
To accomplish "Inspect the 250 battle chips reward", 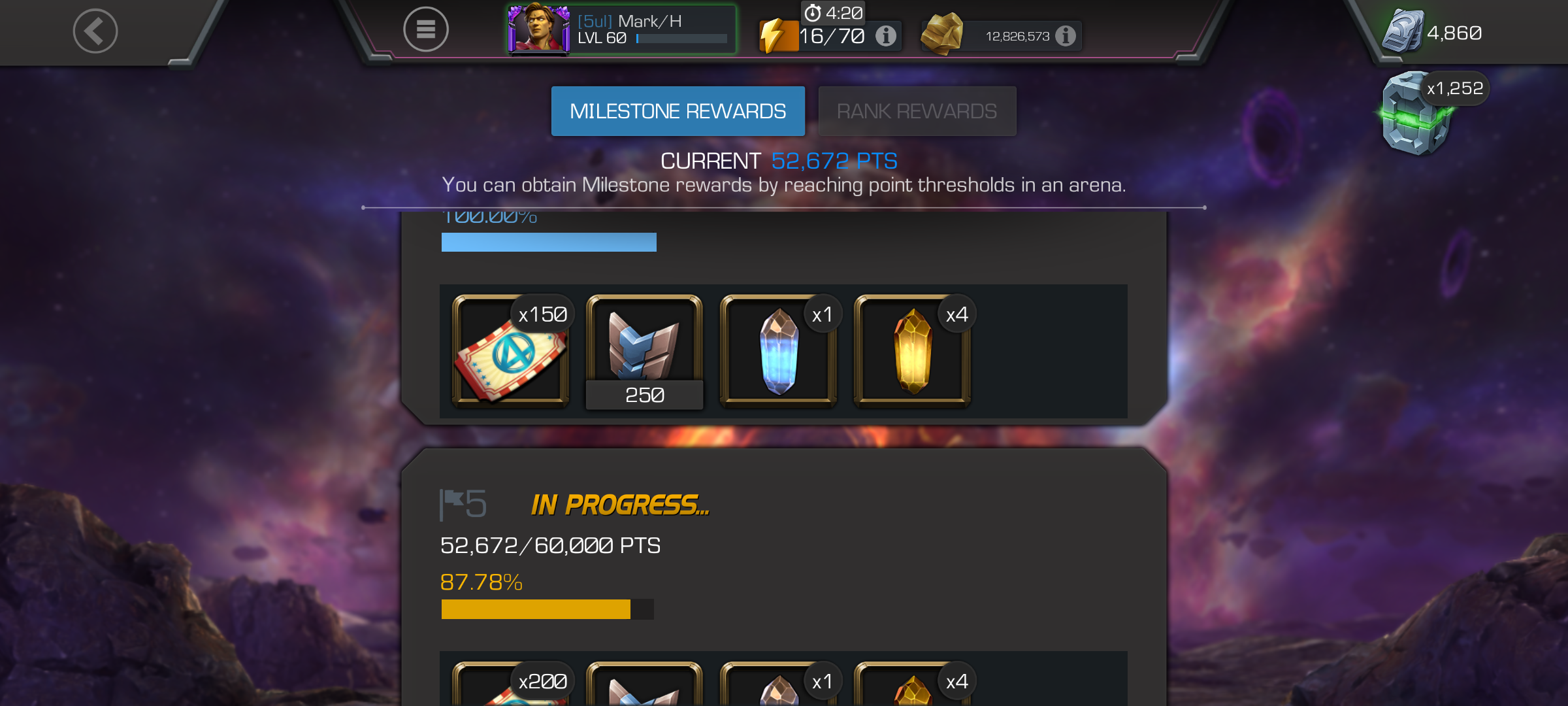I will click(x=644, y=351).
